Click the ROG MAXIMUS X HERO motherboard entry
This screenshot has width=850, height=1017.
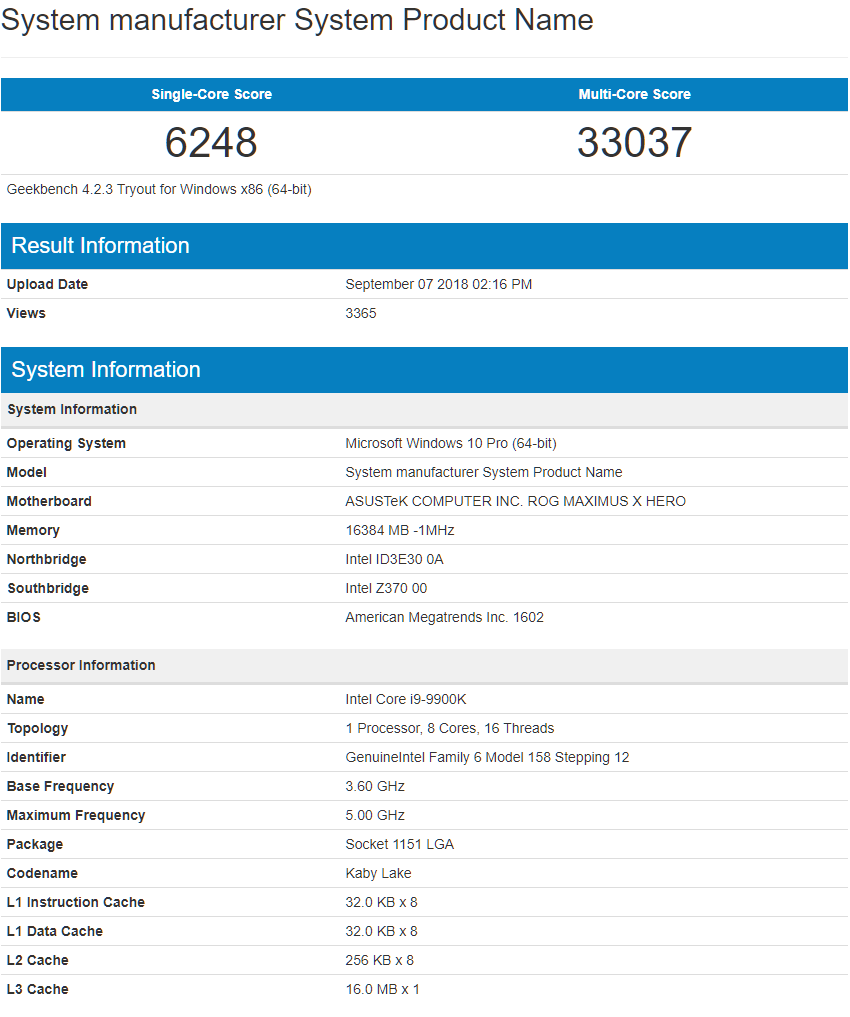point(516,501)
